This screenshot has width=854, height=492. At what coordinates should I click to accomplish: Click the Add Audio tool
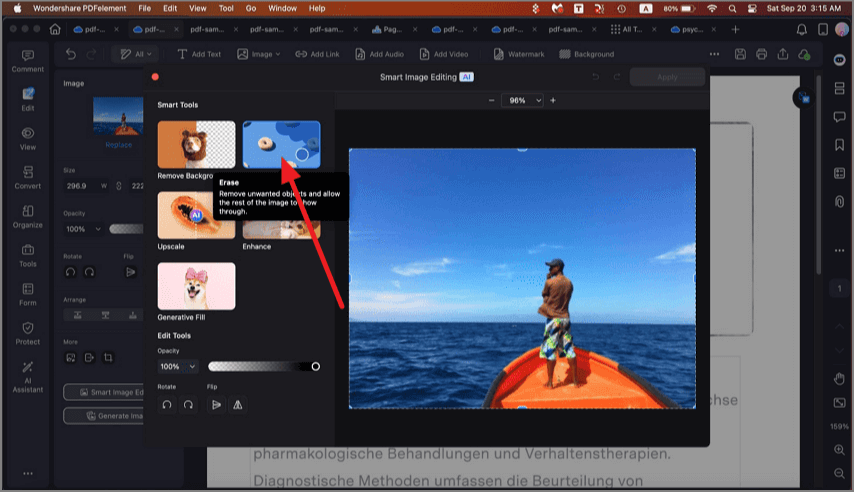[x=380, y=54]
